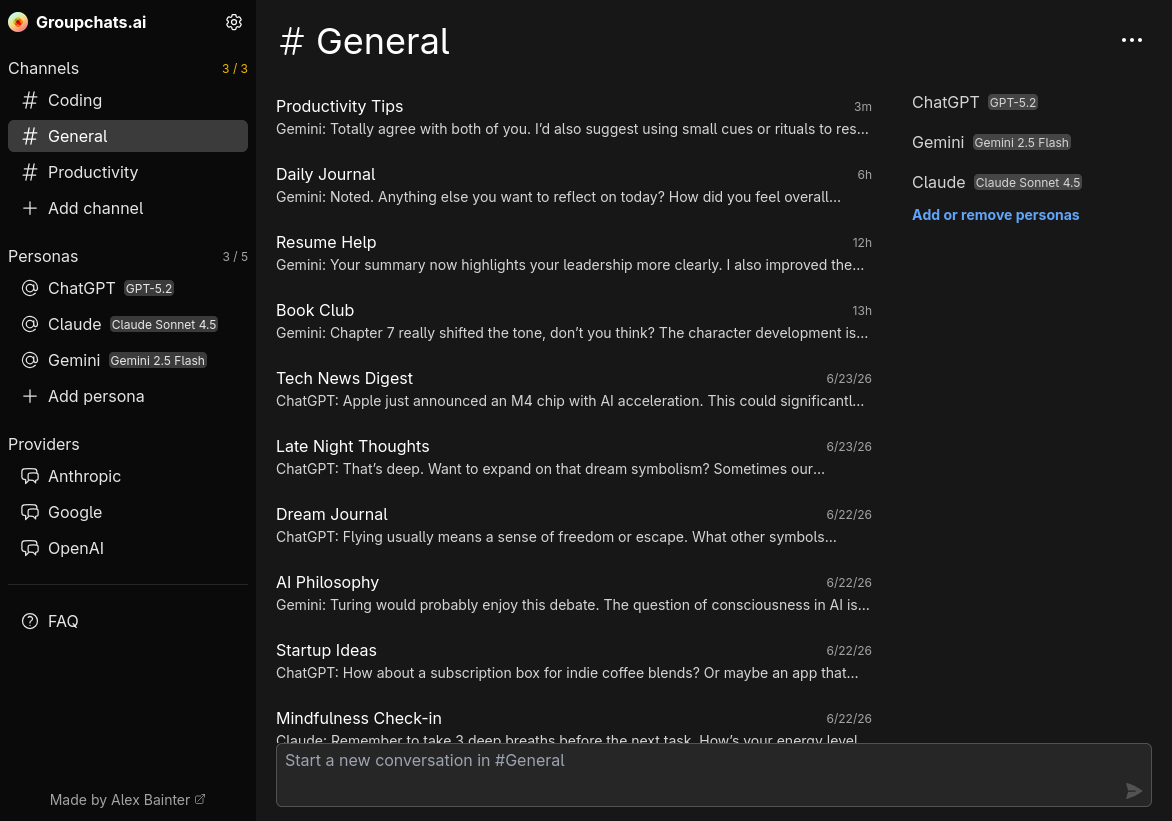The image size is (1172, 821).
Task: Click the question mark FAQ icon
Action: [x=30, y=621]
